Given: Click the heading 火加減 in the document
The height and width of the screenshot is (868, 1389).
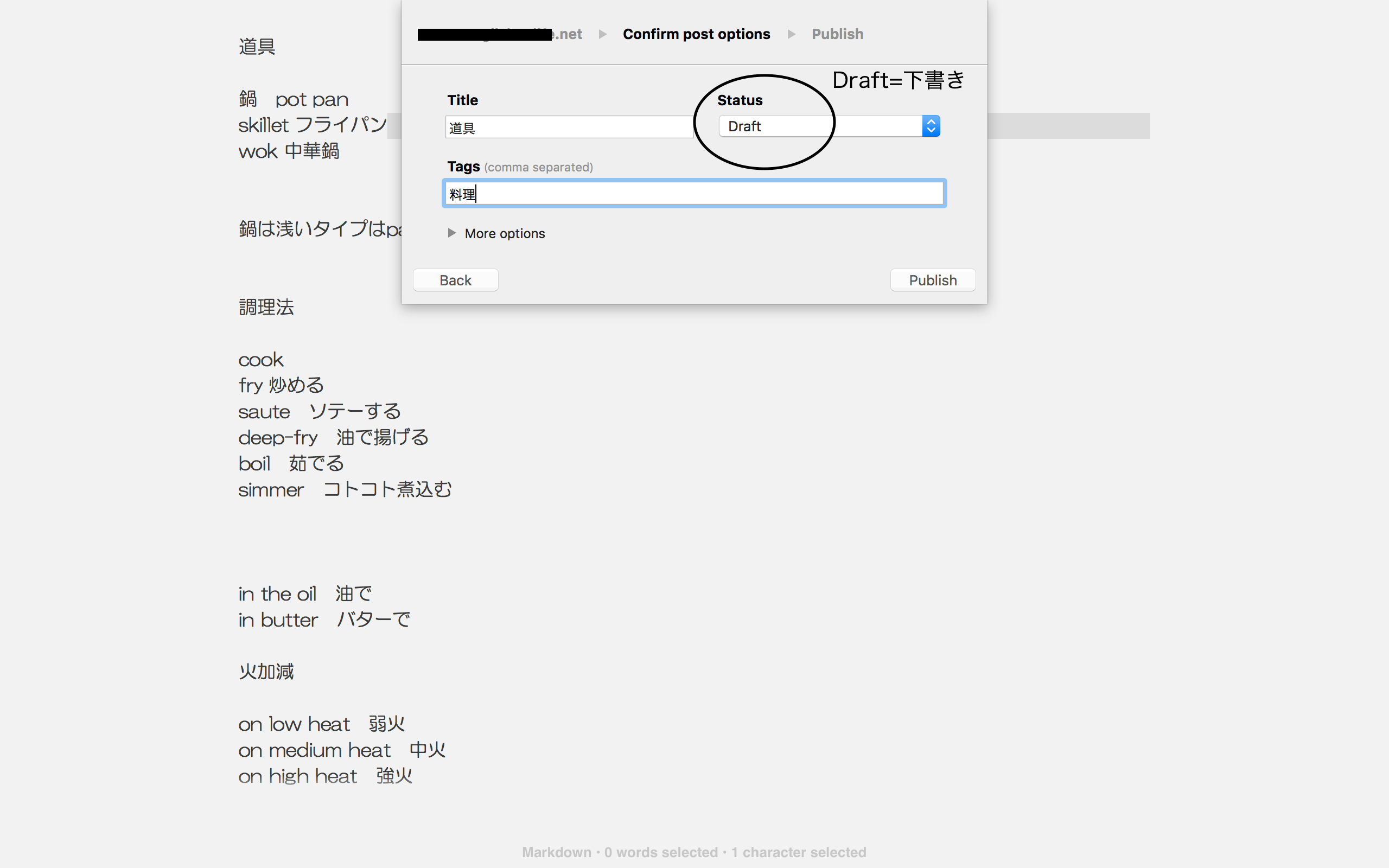Looking at the screenshot, I should (266, 671).
